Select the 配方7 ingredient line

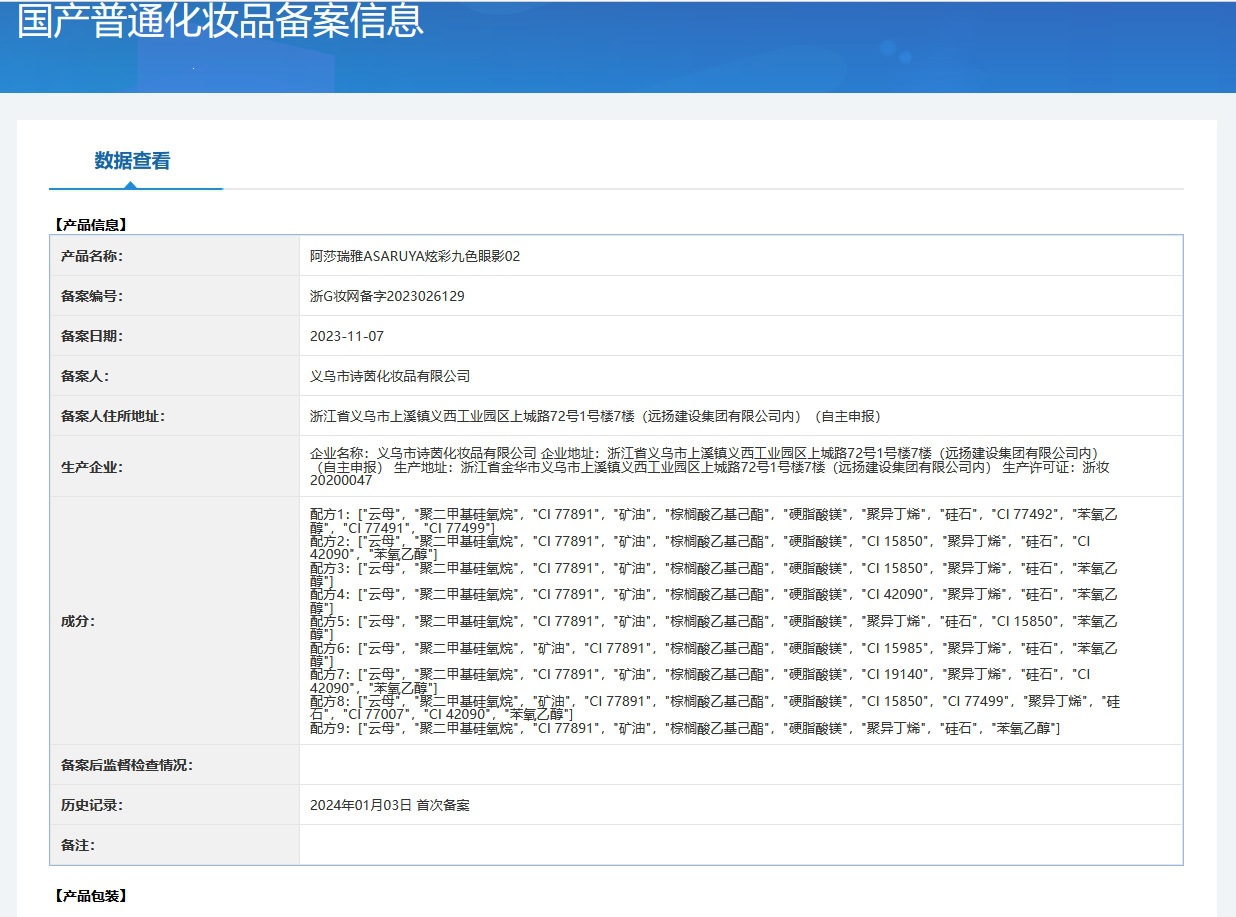pyautogui.click(x=700, y=682)
